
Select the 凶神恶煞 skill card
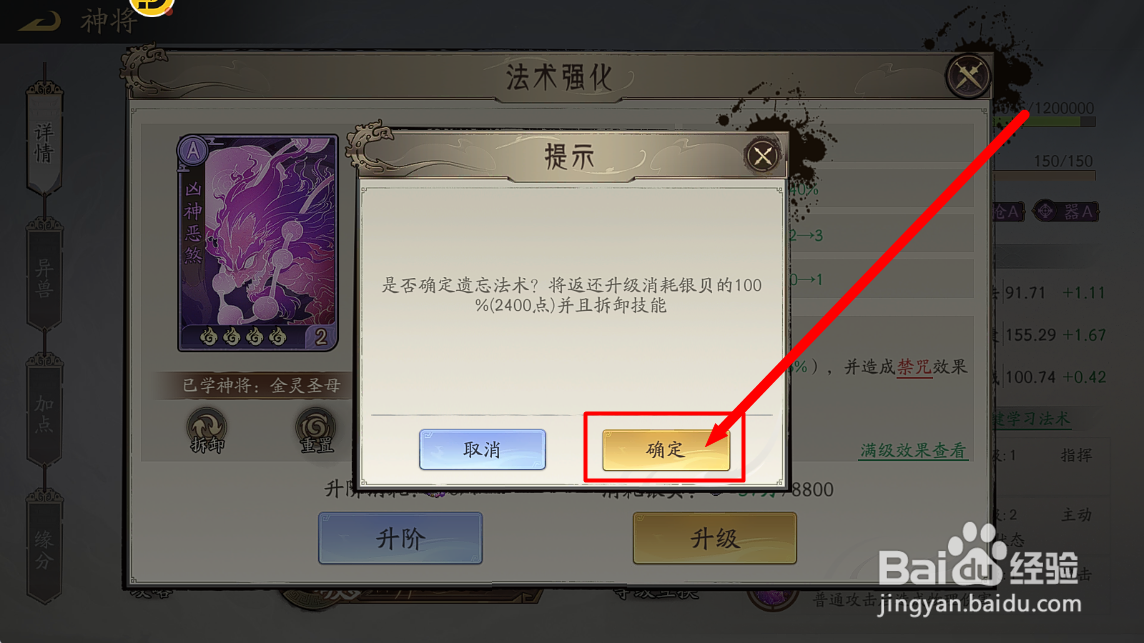tap(258, 243)
